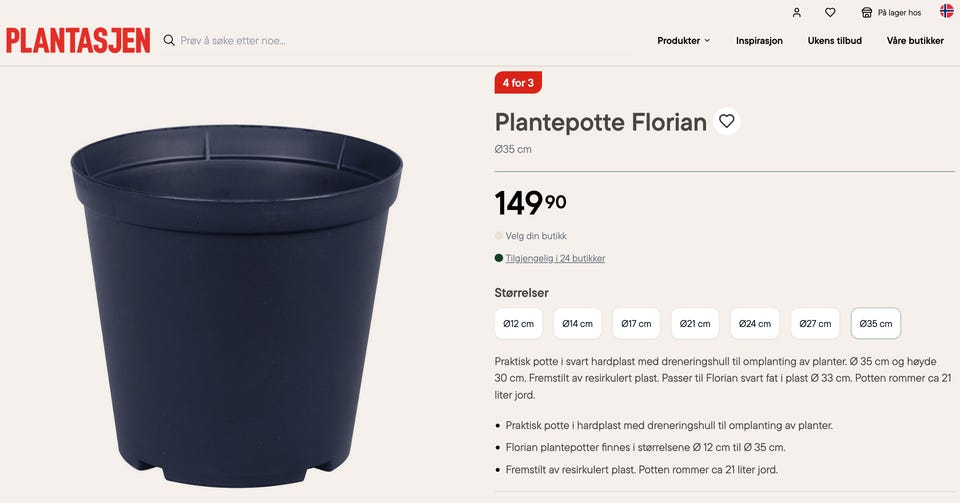Image resolution: width=960 pixels, height=503 pixels.
Task: Select size Ø12 cm
Action: point(519,323)
